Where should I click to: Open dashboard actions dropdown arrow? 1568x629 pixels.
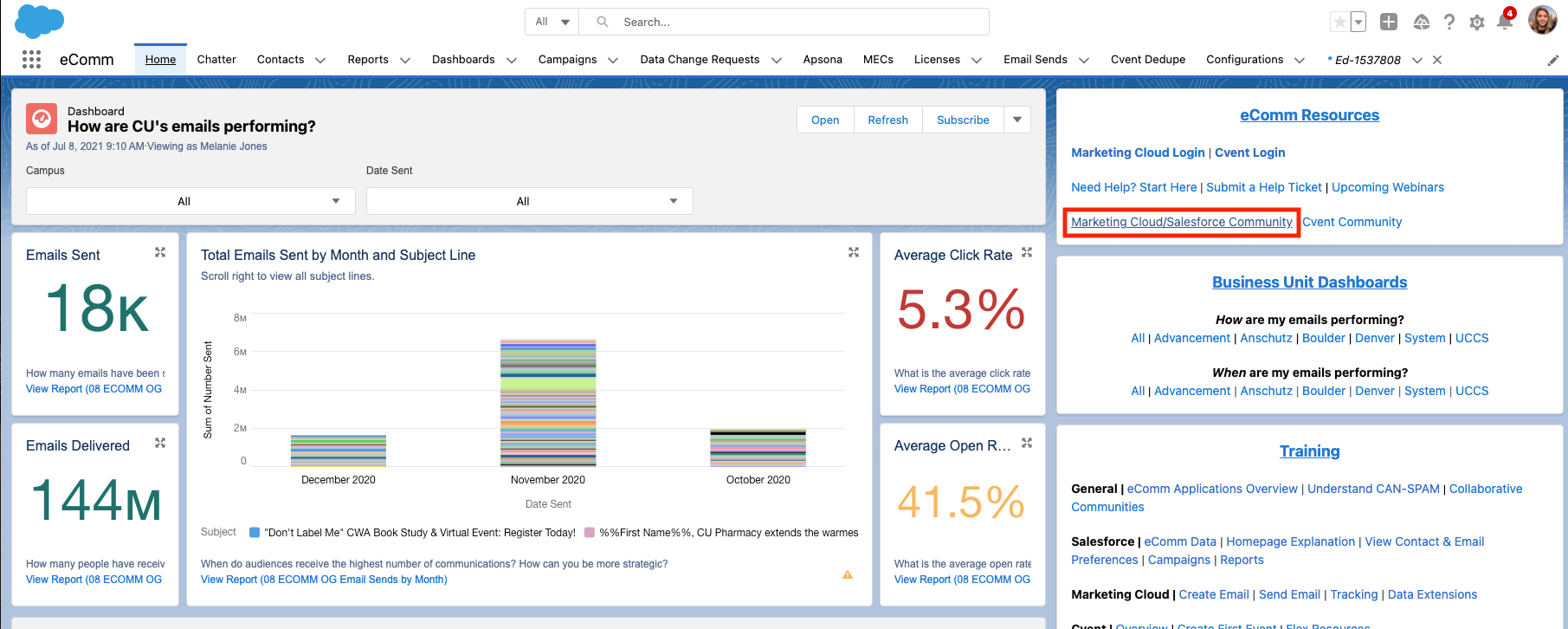(x=1017, y=120)
